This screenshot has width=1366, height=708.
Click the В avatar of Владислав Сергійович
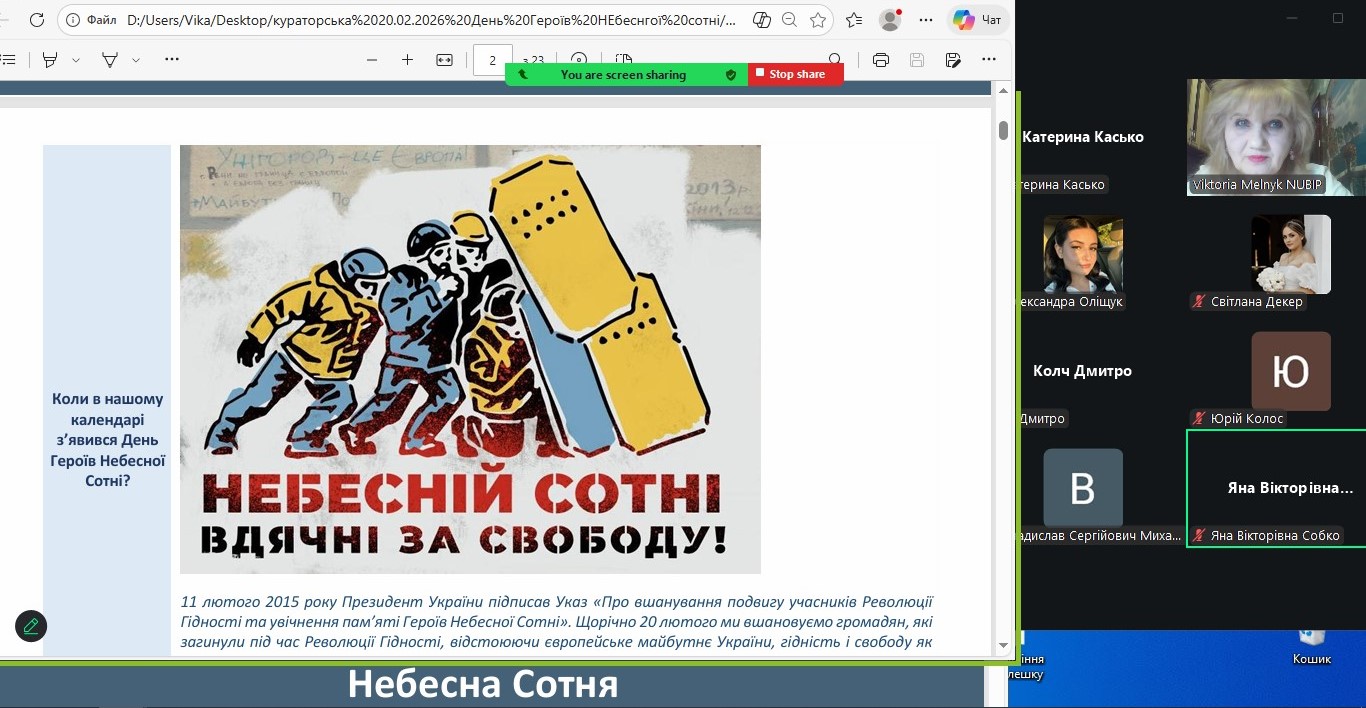click(1083, 488)
